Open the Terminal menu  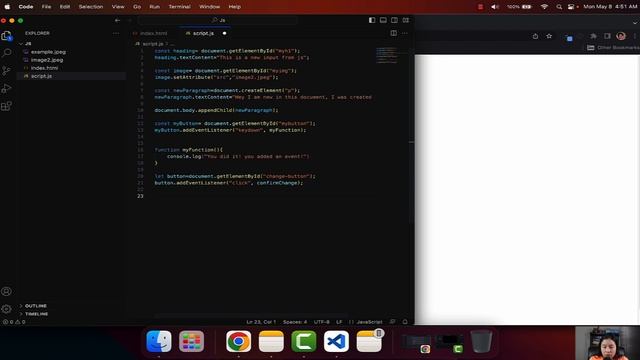tap(179, 7)
